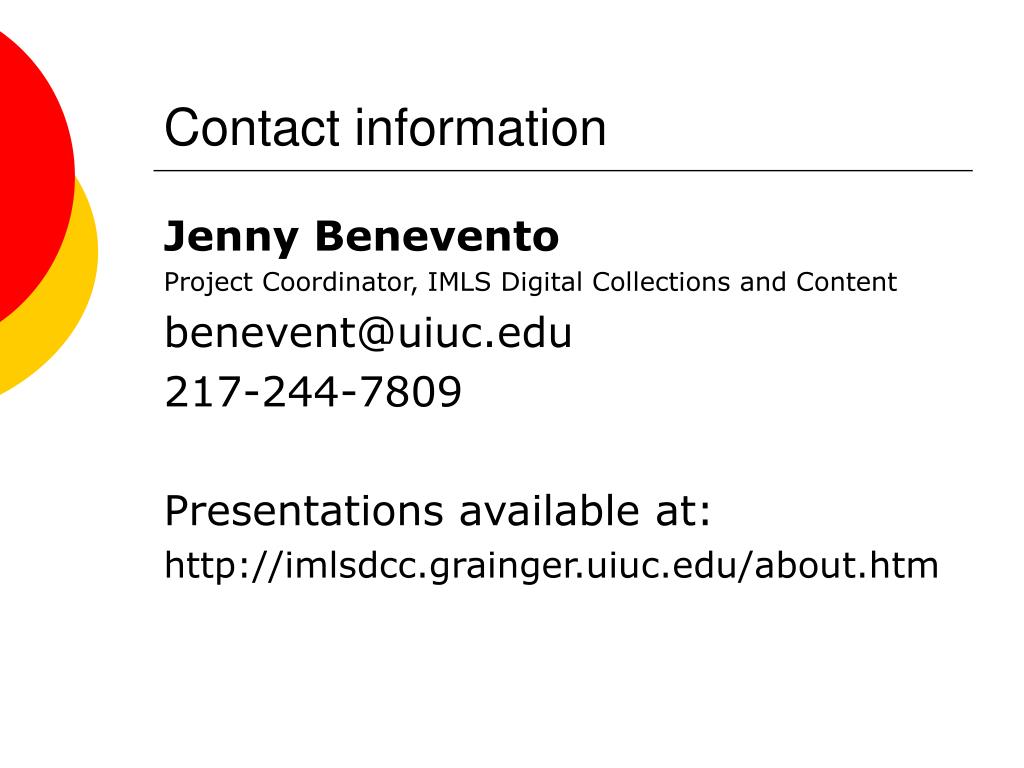Click the phone number 217-244-7809
Viewport: 1024px width, 768px height.
313,392
